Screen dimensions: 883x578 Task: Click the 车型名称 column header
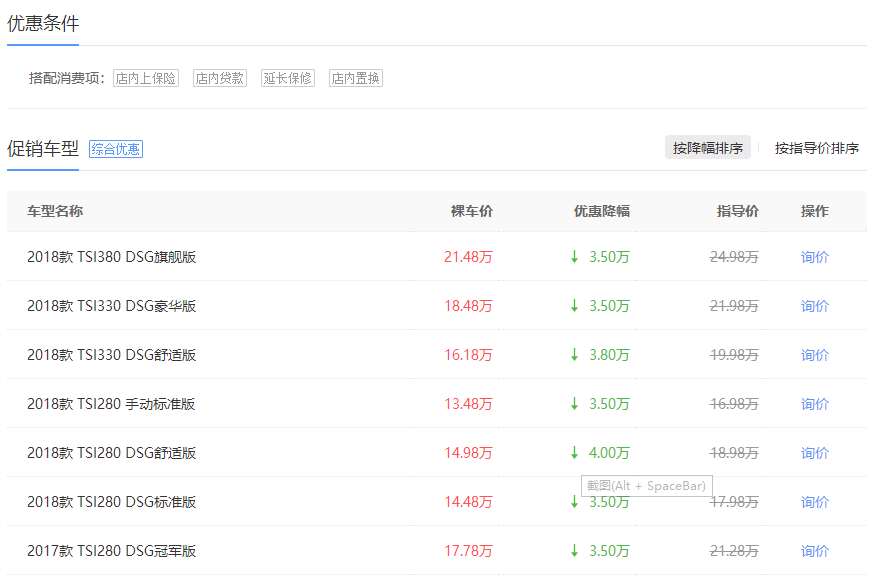(x=55, y=211)
